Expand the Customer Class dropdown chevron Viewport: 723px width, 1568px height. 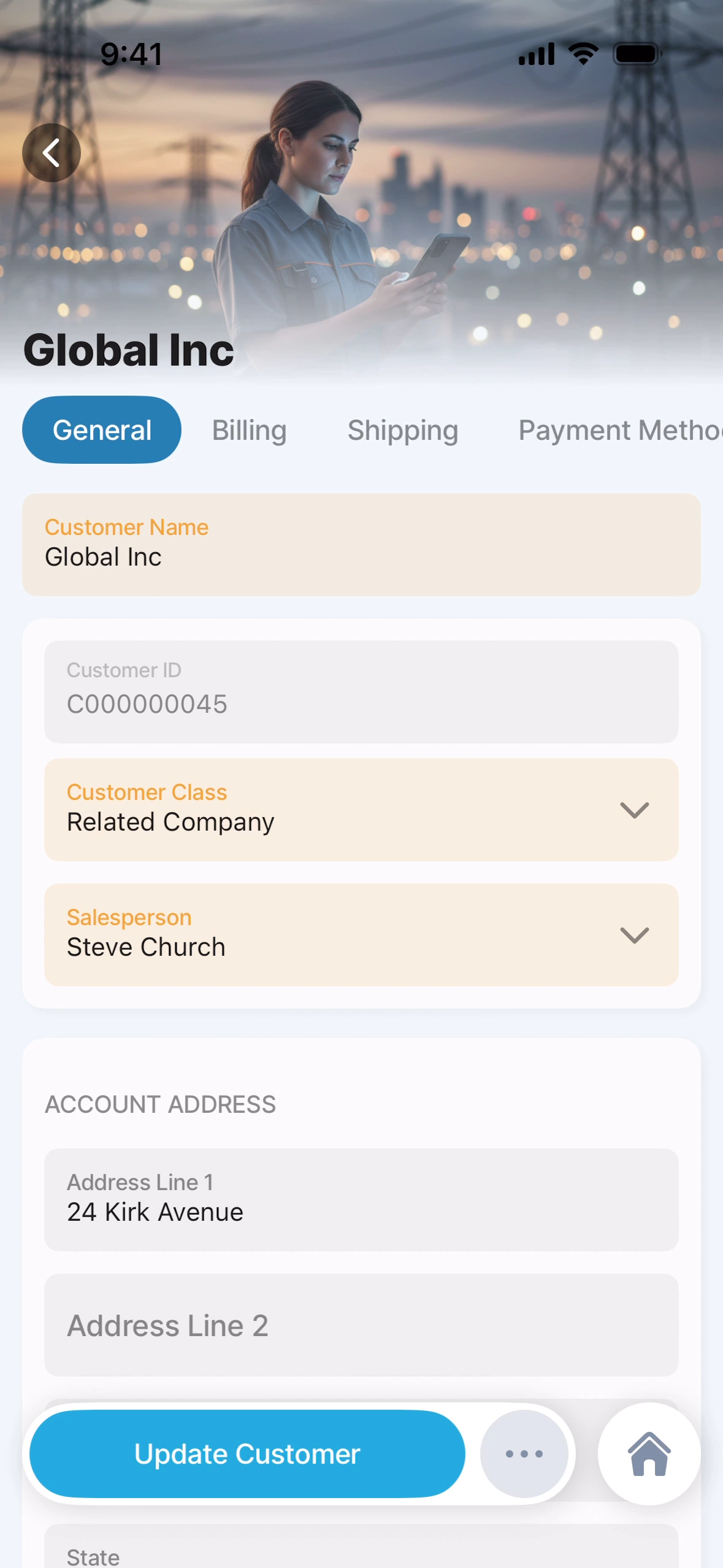coord(634,810)
